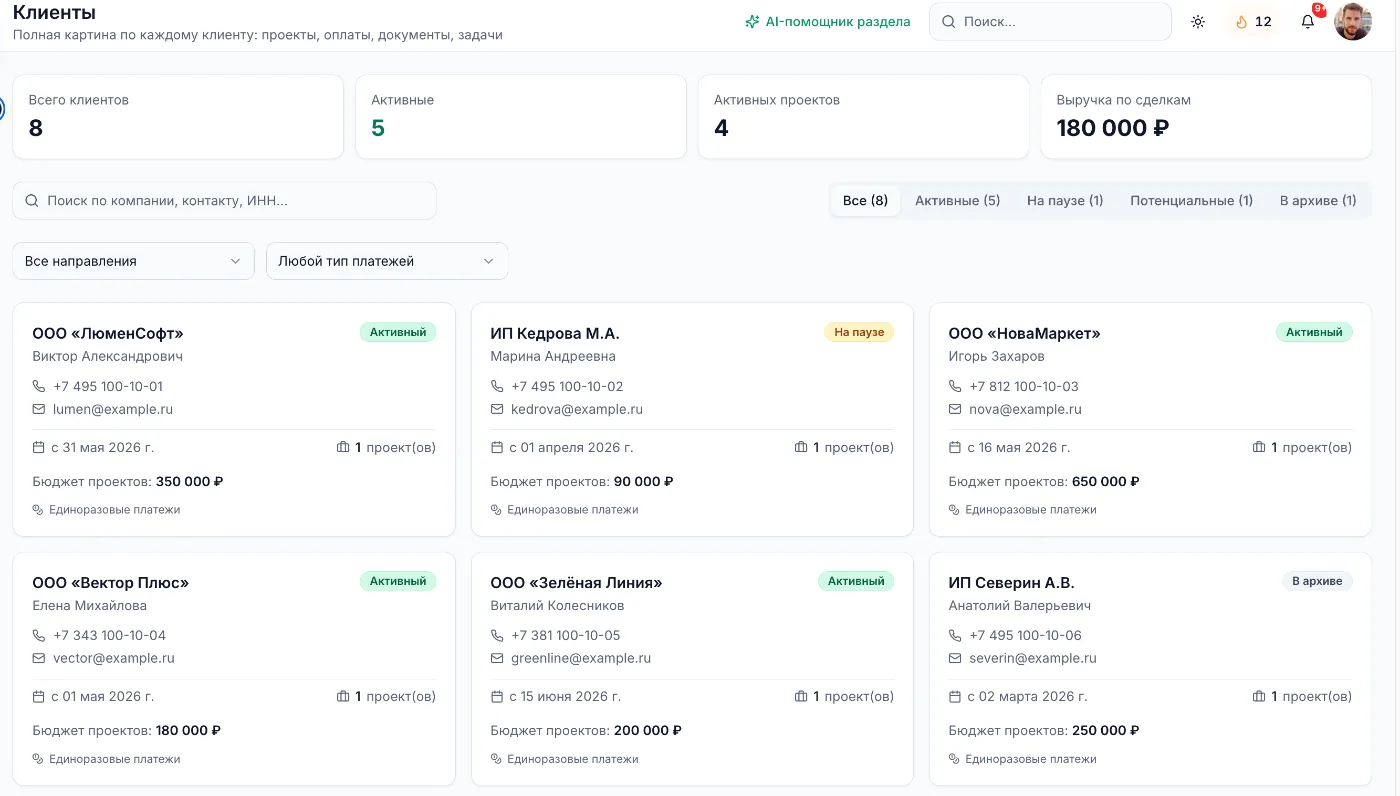Click the payment link icon on the Вектор Плюс card
Screen dimensions: 1400x796
(x=39, y=759)
